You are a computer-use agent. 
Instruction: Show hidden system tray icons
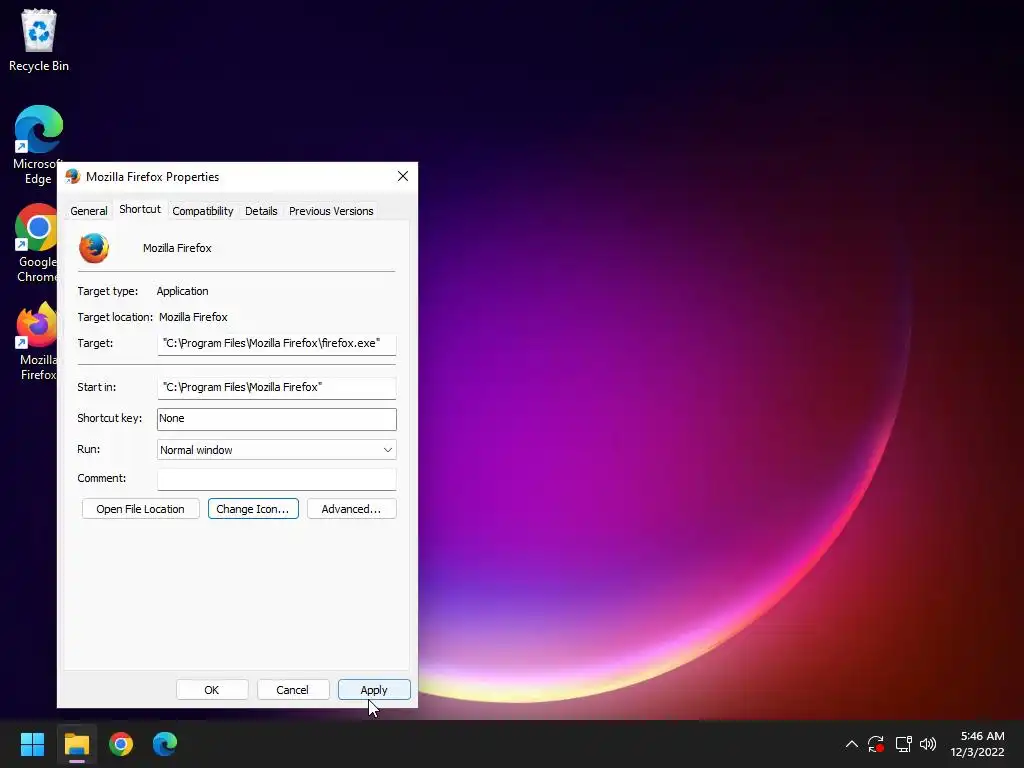click(852, 744)
